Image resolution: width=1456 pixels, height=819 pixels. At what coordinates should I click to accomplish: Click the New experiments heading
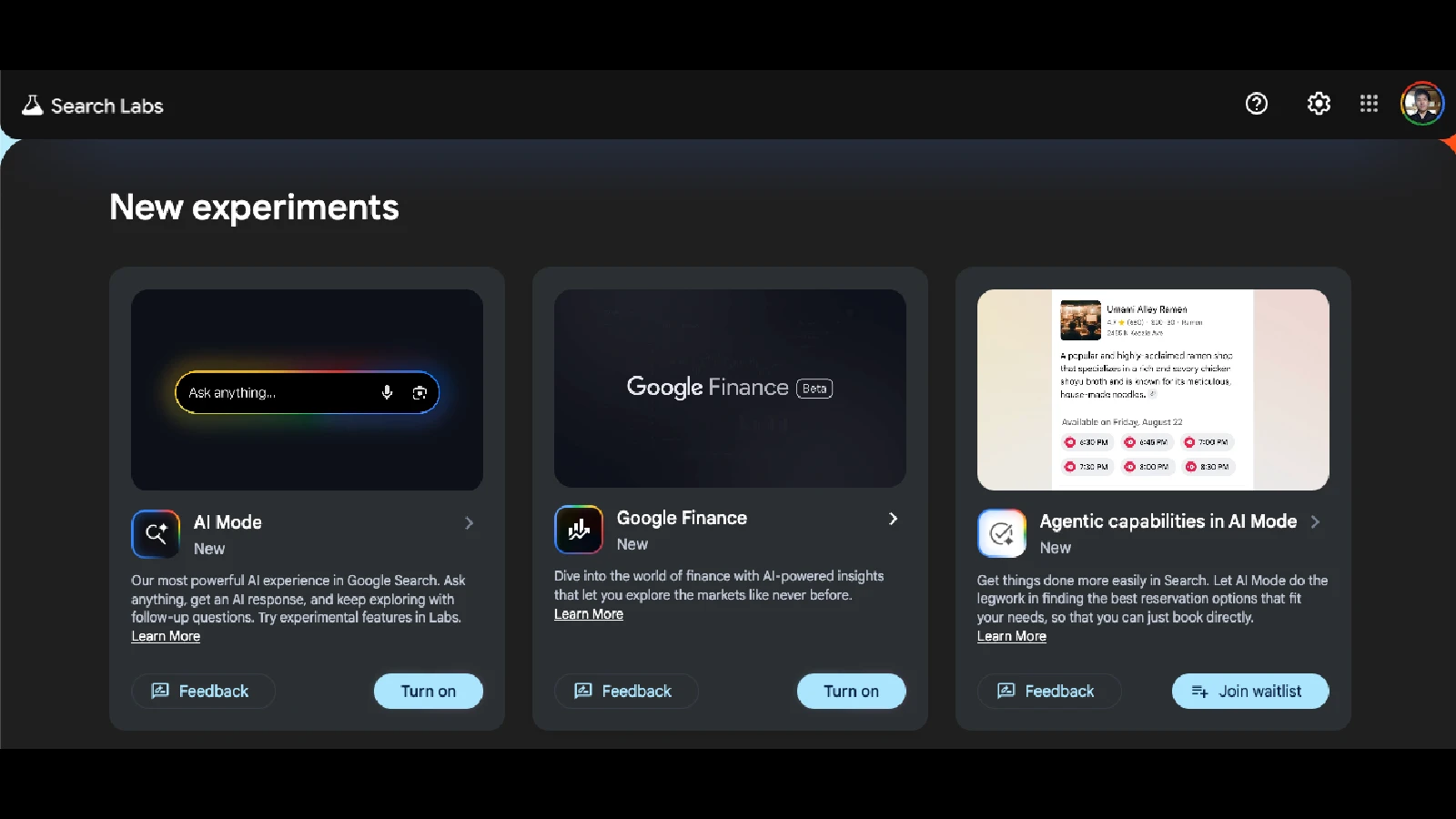(254, 207)
